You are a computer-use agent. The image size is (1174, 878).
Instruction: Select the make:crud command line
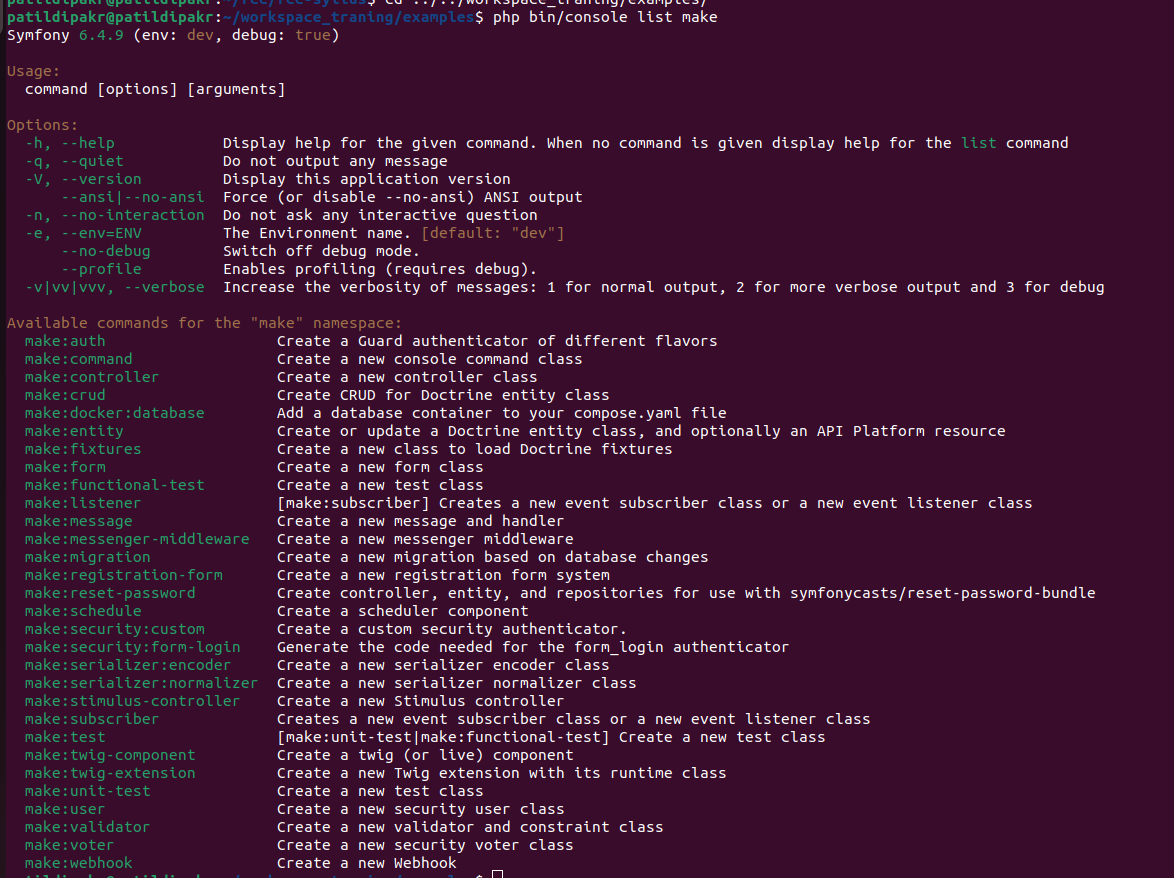point(64,394)
